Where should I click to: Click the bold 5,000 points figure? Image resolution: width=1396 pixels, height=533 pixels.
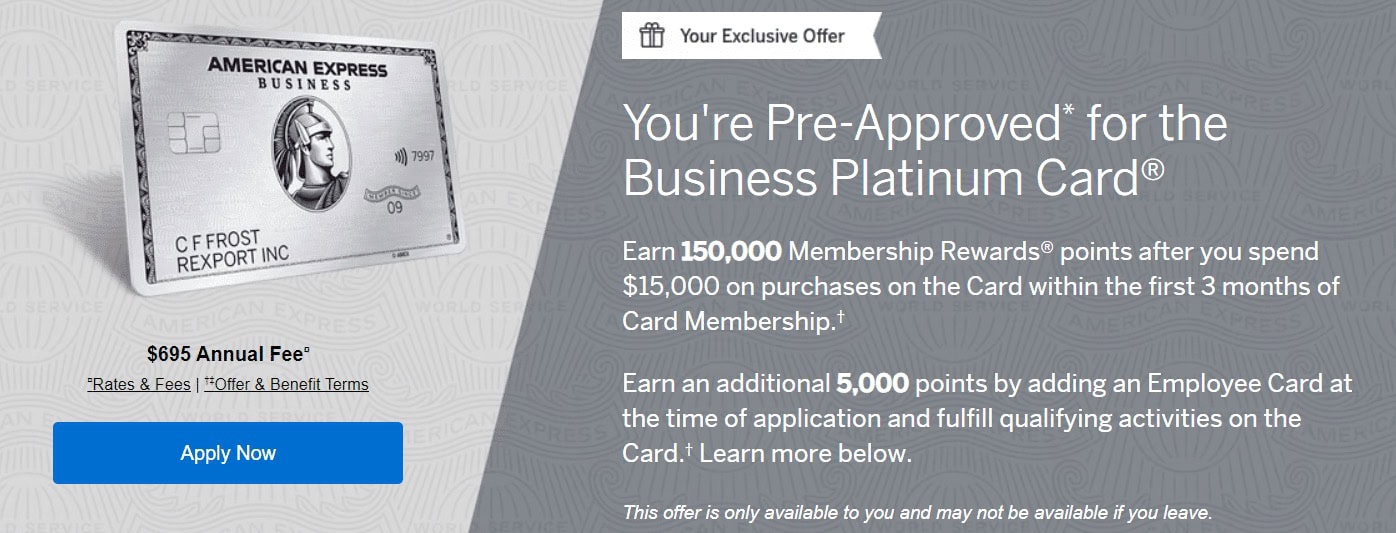point(871,383)
